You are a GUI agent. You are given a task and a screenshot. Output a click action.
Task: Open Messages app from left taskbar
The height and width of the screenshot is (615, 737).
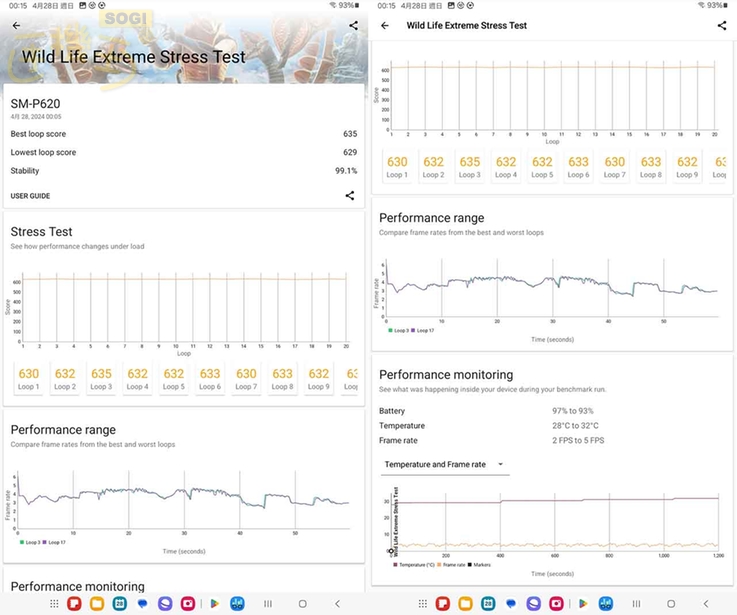142,603
